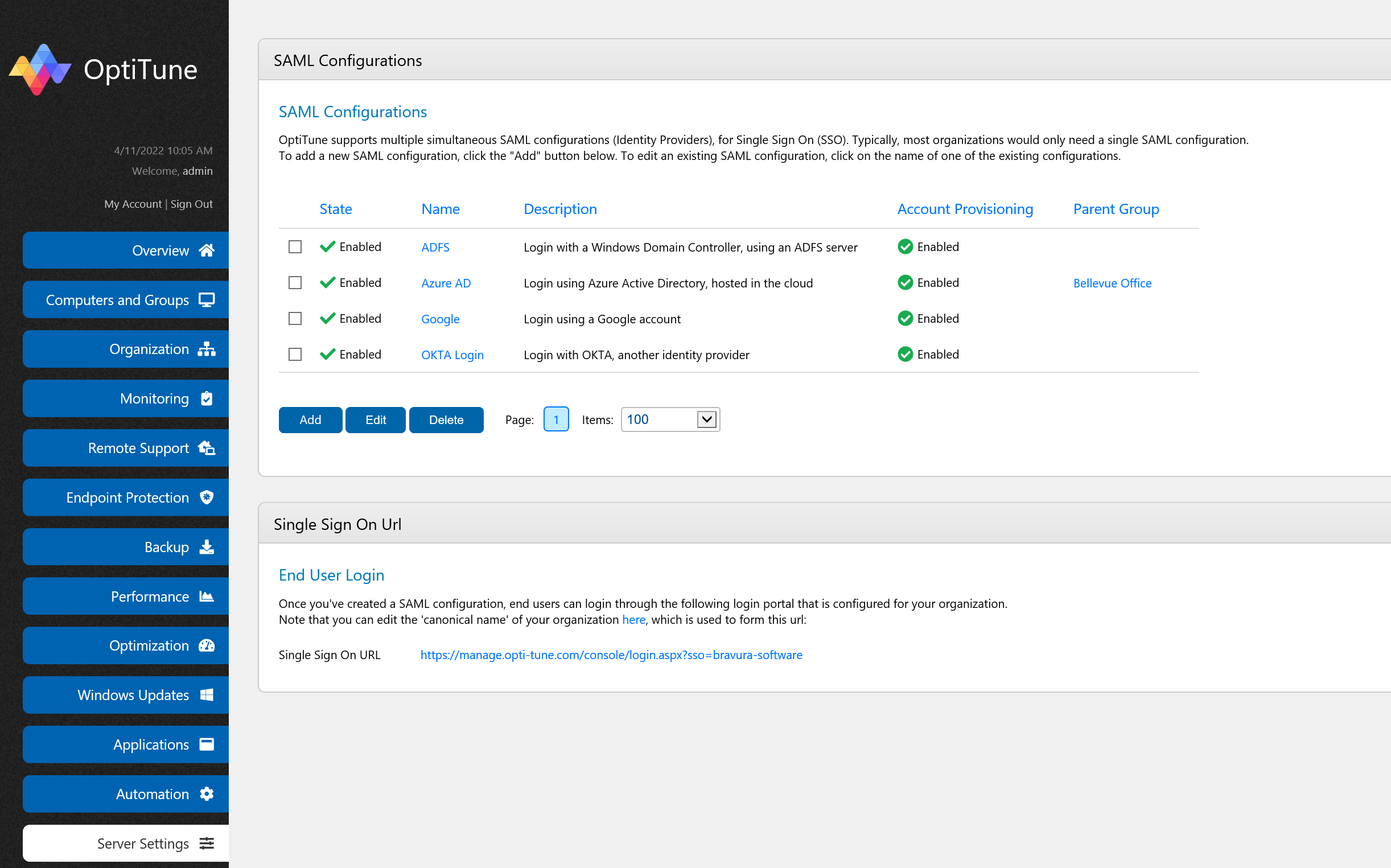The height and width of the screenshot is (868, 1391).
Task: Sort by Account Provisioning column header
Action: click(965, 209)
